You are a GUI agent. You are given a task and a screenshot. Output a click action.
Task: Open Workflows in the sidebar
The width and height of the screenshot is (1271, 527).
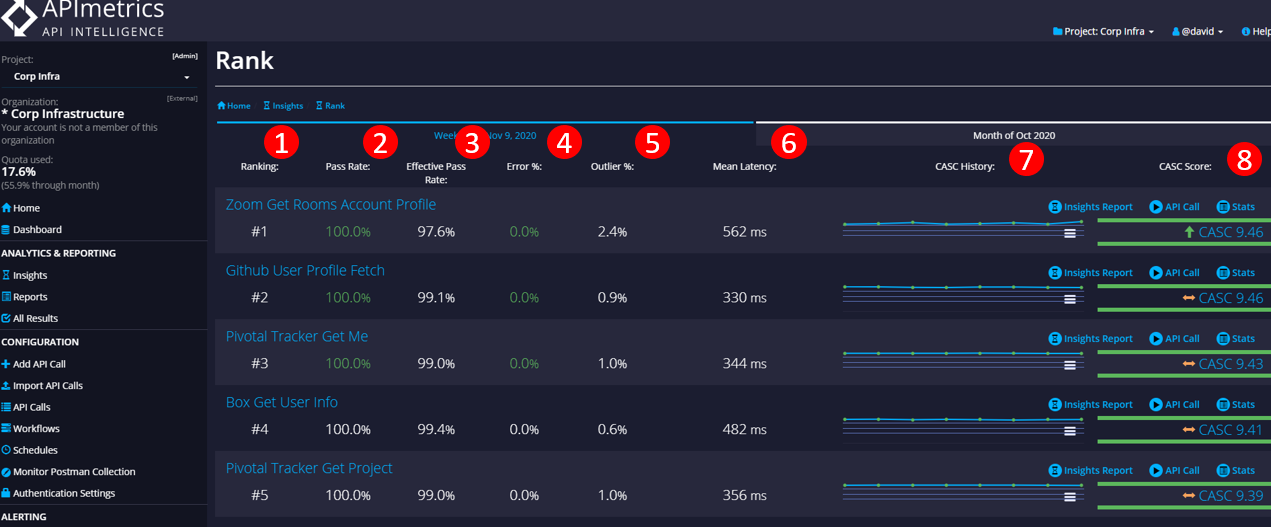coord(31,429)
